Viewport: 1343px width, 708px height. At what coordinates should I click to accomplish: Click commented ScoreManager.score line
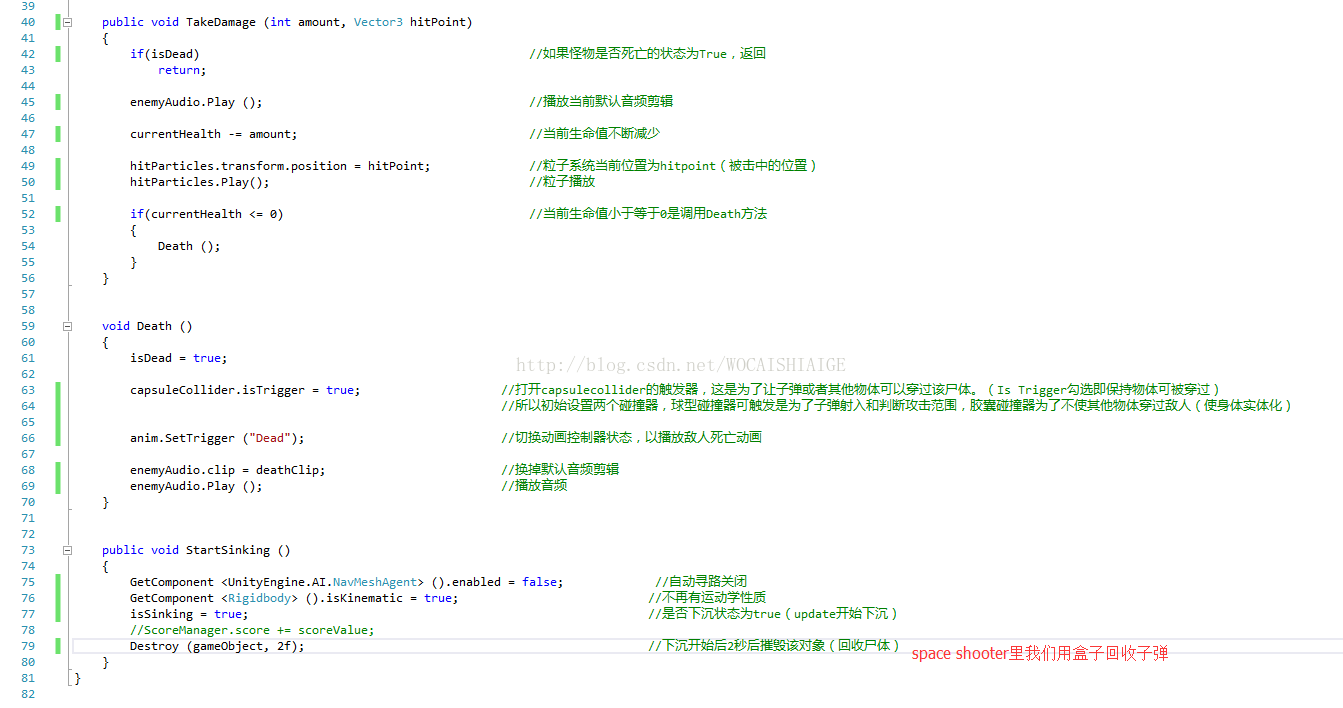(252, 630)
